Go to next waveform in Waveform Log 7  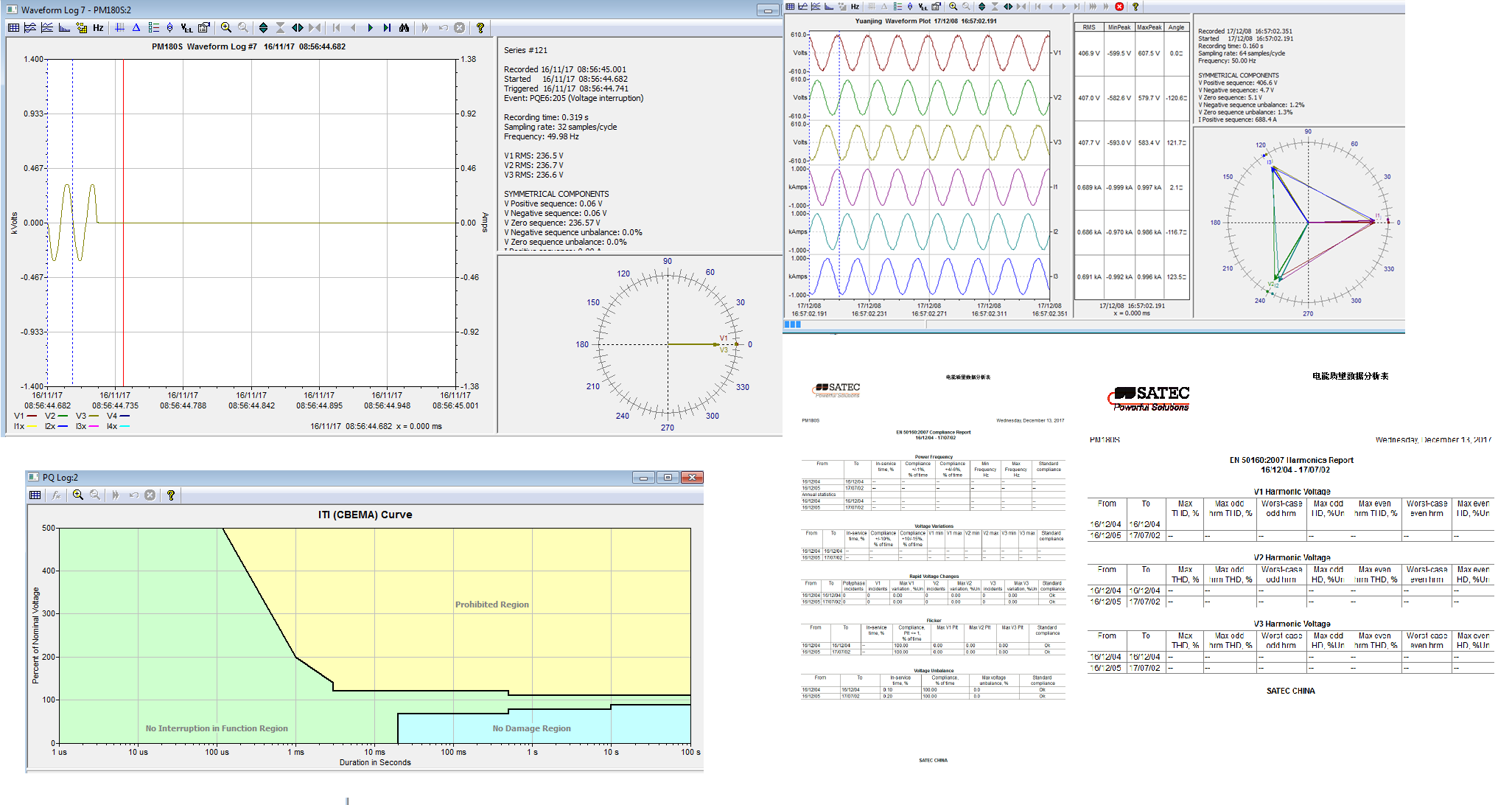coord(370,28)
